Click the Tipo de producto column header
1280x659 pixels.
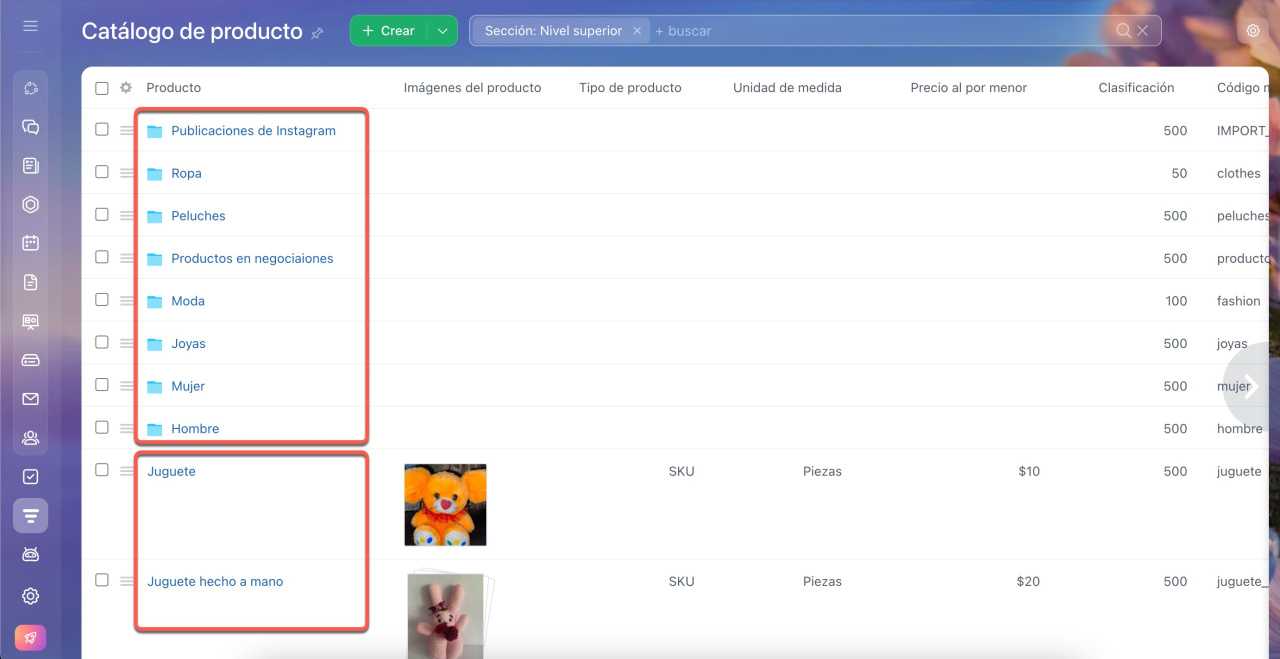click(x=630, y=88)
